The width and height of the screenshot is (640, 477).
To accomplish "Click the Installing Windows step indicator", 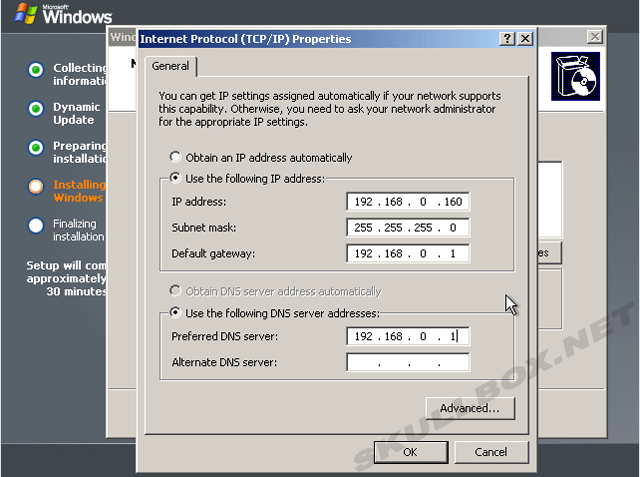I will tap(36, 186).
